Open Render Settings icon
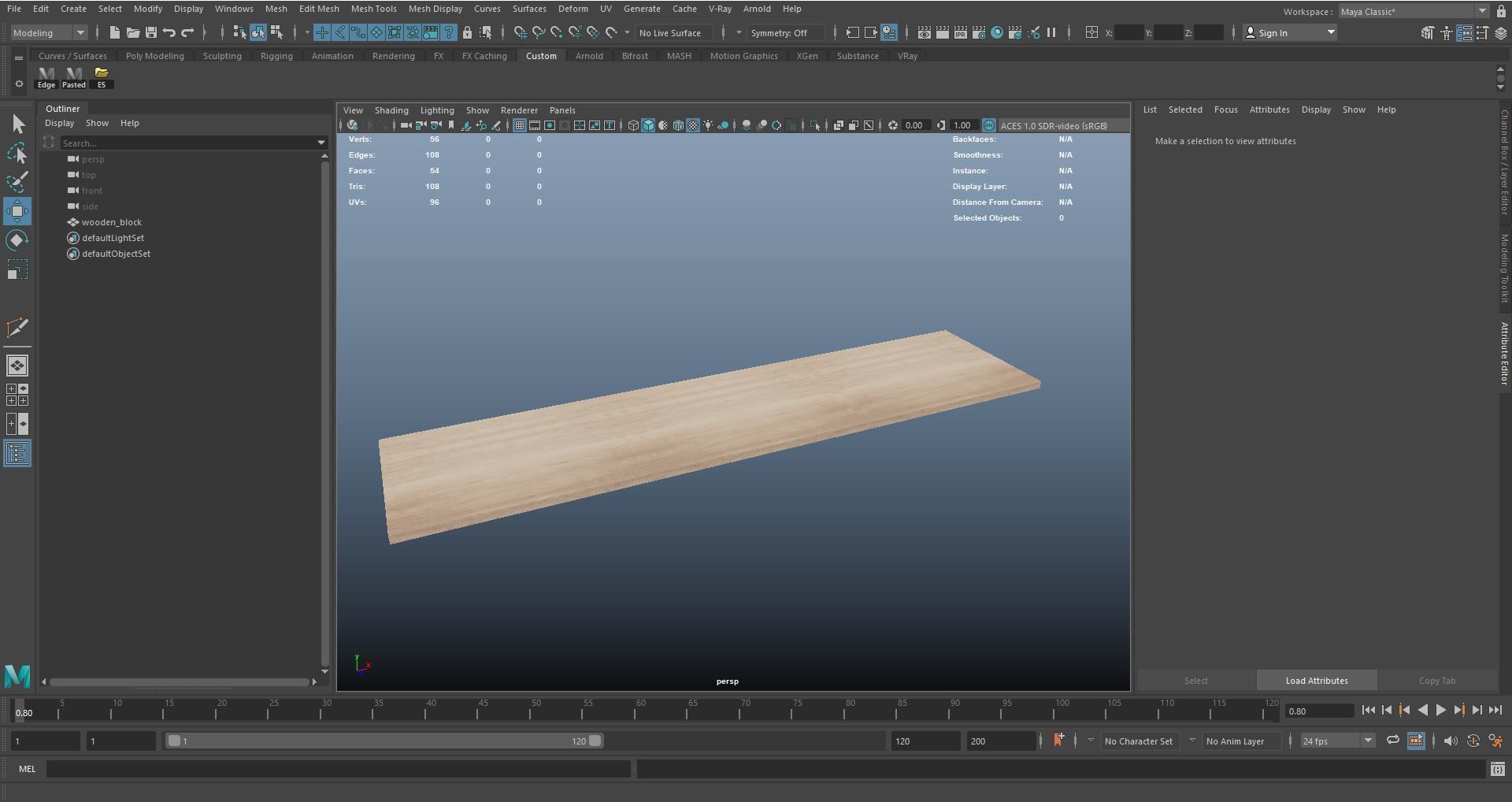 coord(979,32)
